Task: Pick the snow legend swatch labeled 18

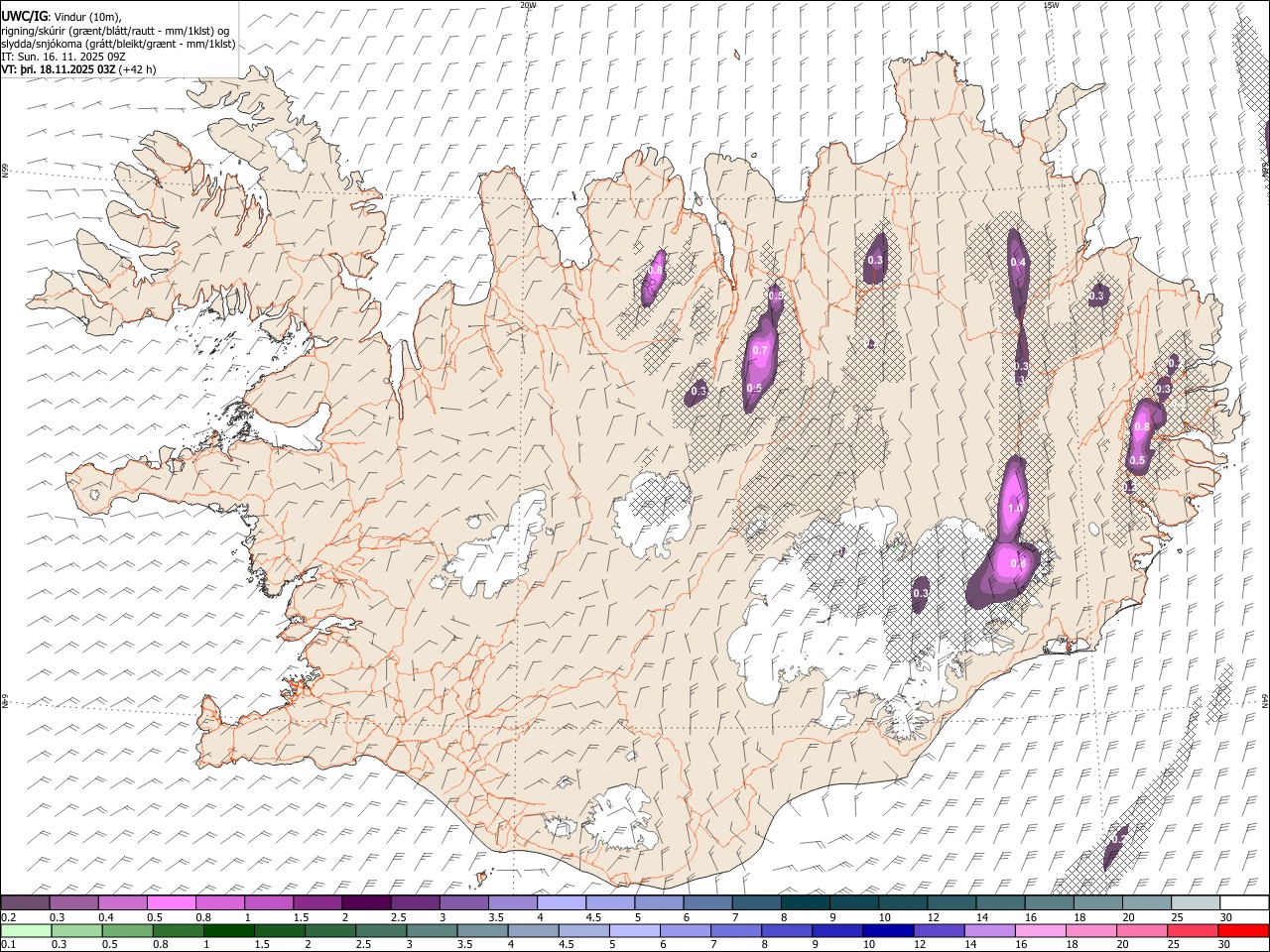Action: [1097, 902]
